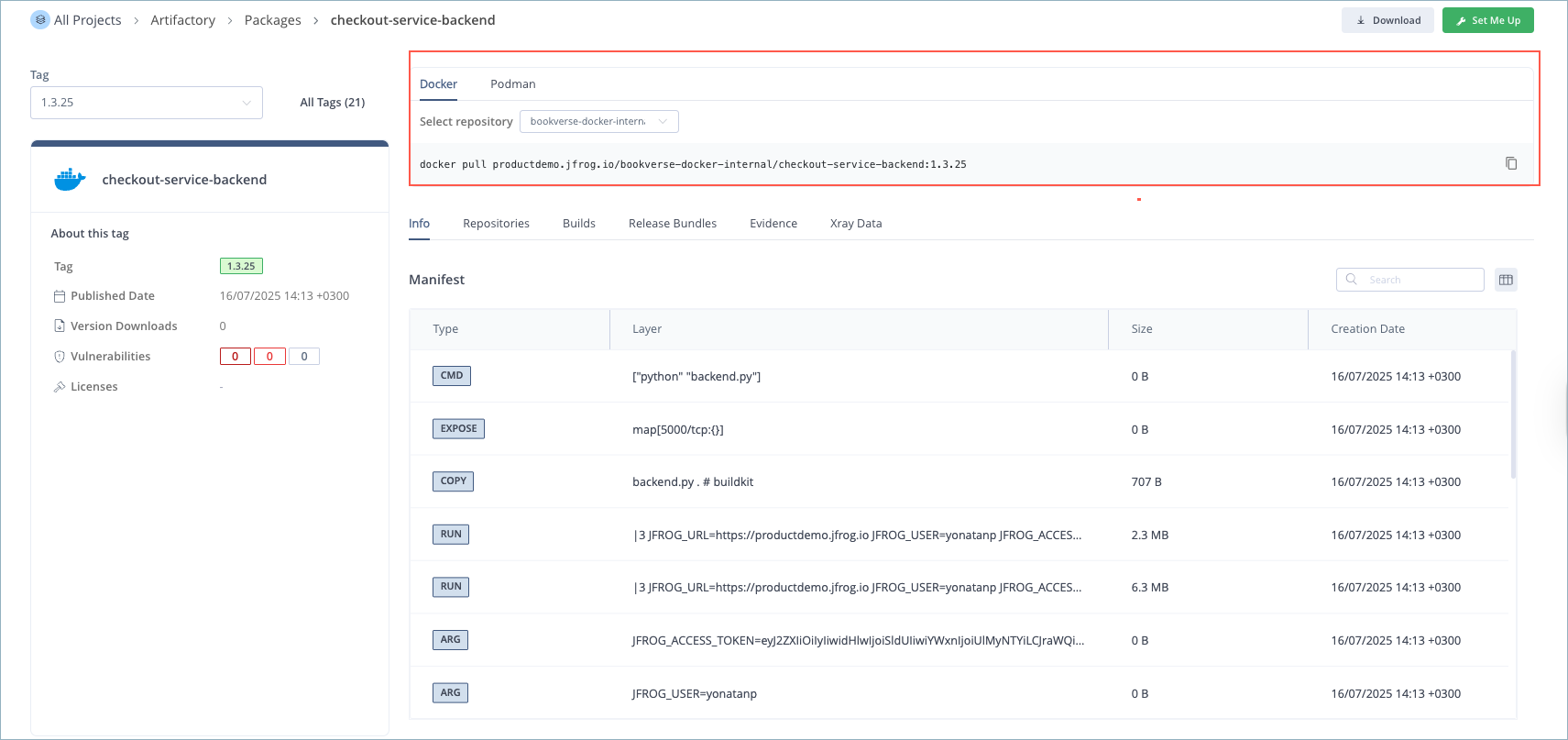Click the Version Downloads file icon
Image resolution: width=1568 pixels, height=740 pixels.
60,326
